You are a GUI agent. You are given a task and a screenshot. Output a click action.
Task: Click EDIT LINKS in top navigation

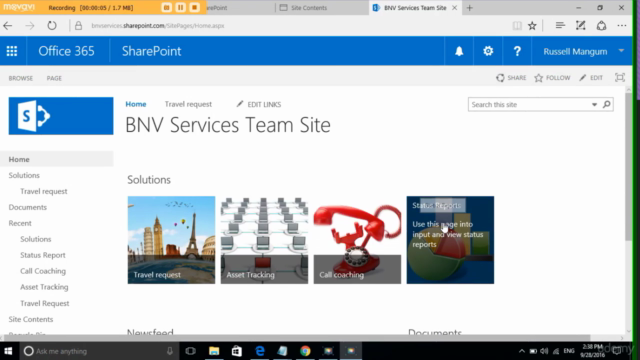click(259, 104)
